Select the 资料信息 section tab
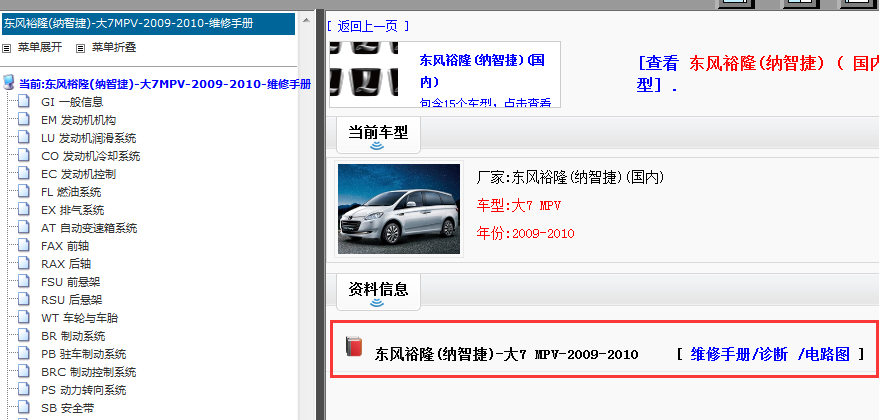This screenshot has width=879, height=420. [378, 292]
